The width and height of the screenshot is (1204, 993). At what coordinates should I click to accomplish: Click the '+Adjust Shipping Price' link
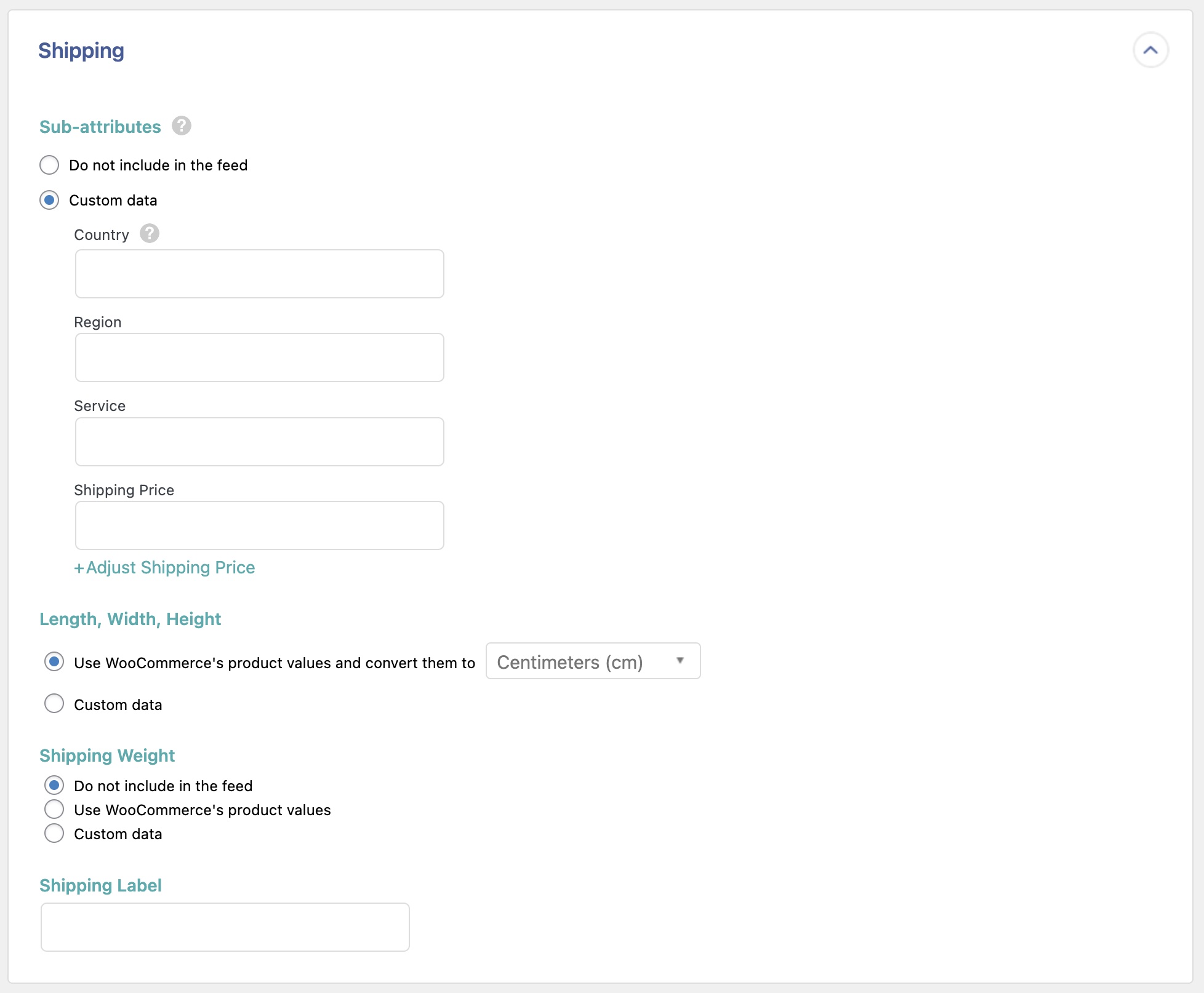[164, 567]
